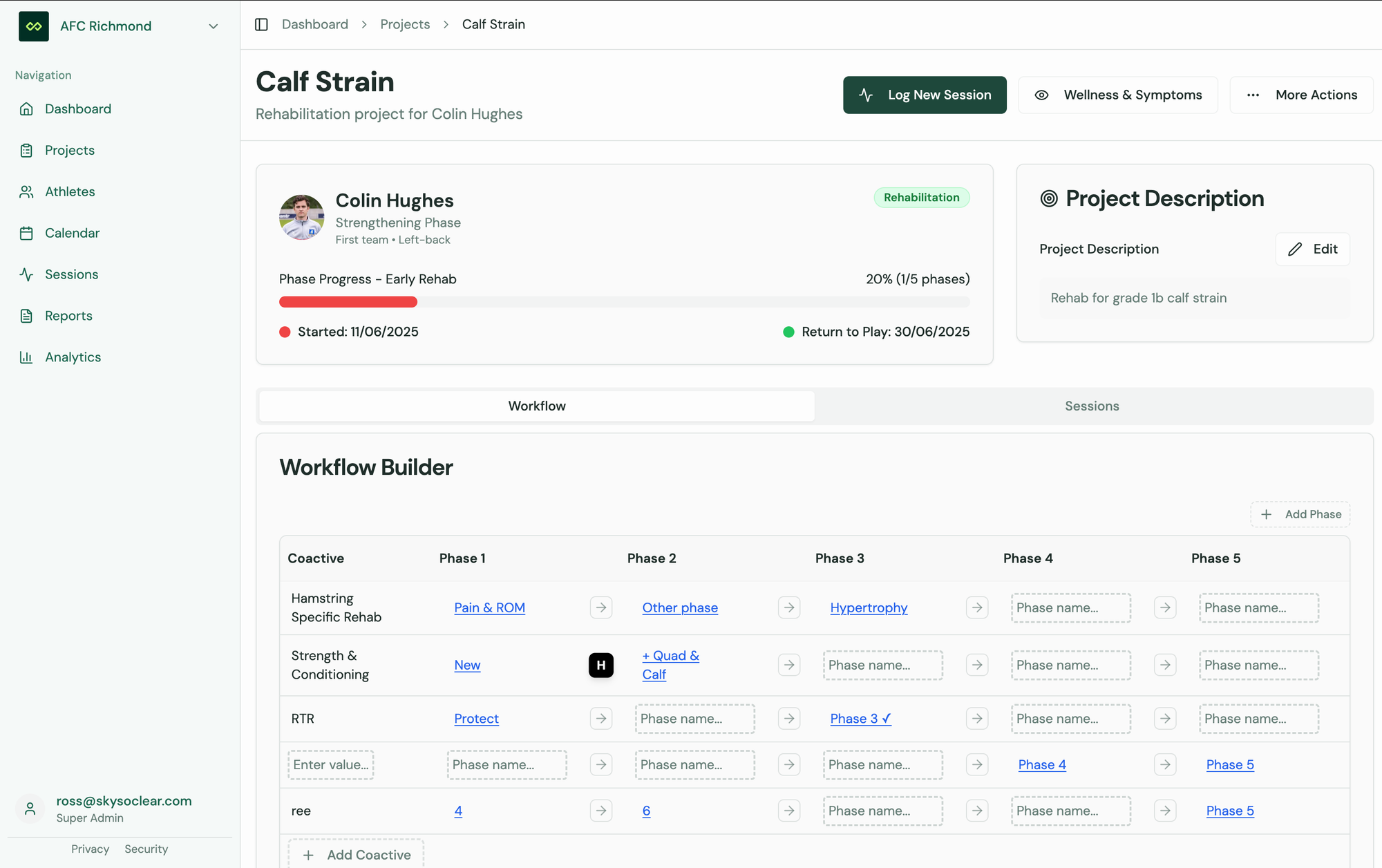Open the Hypertrophy phase link

tap(869, 607)
